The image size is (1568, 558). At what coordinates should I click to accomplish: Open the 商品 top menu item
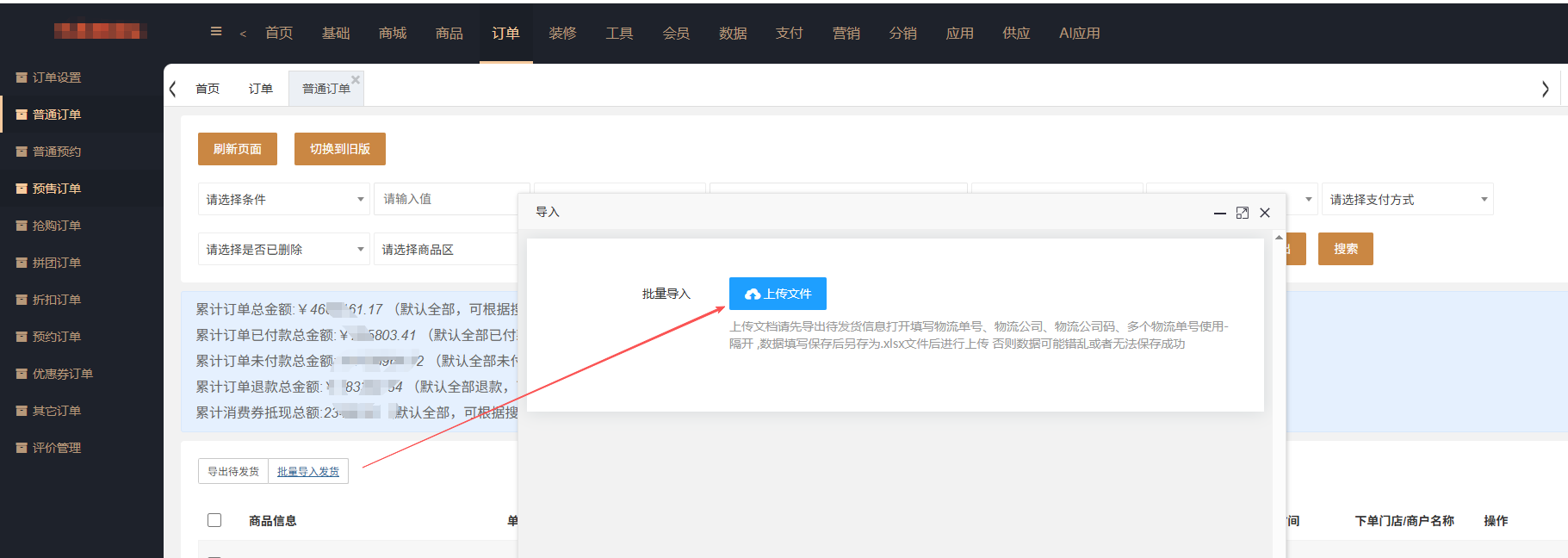[449, 33]
